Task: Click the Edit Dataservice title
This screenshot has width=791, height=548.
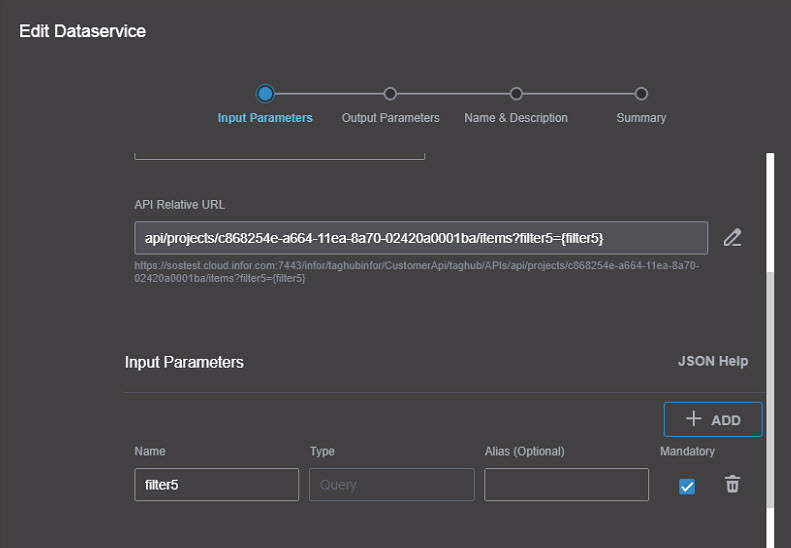Action: [x=82, y=31]
